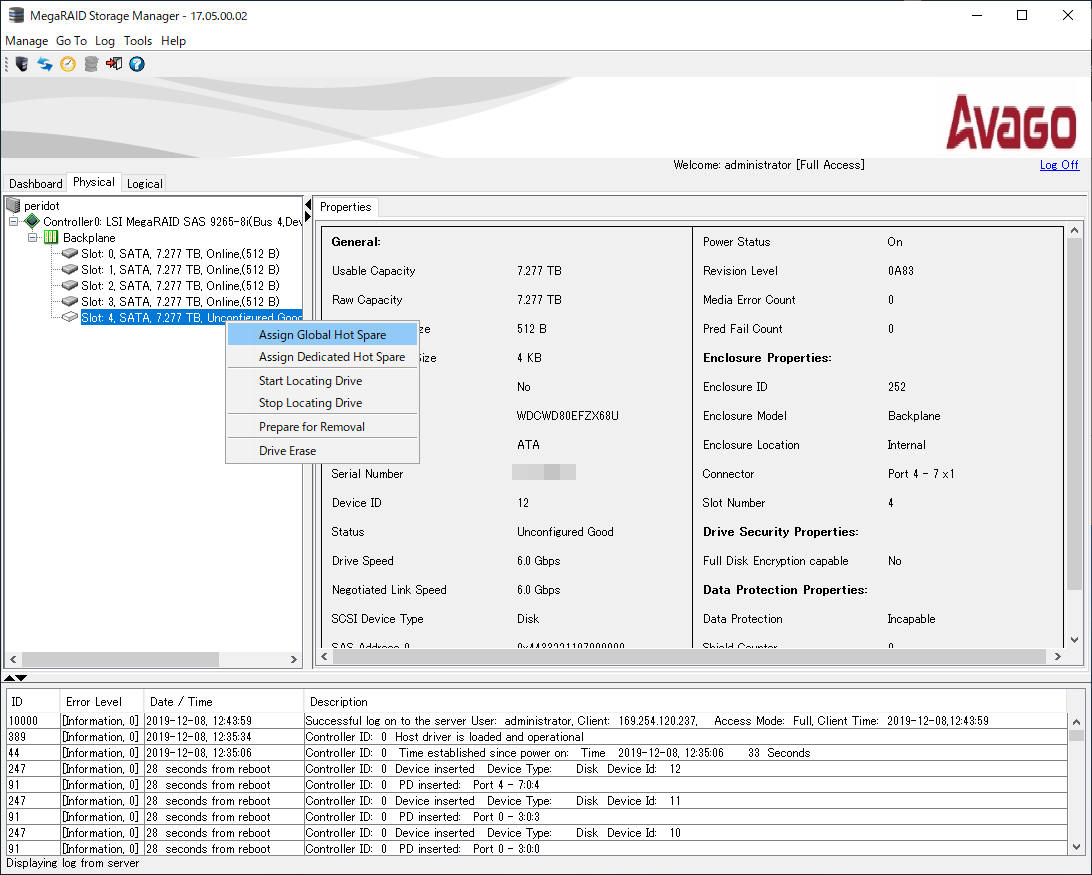1092x875 pixels.
Task: Click the Properties pane scroll right arrow
Action: pos(1058,656)
